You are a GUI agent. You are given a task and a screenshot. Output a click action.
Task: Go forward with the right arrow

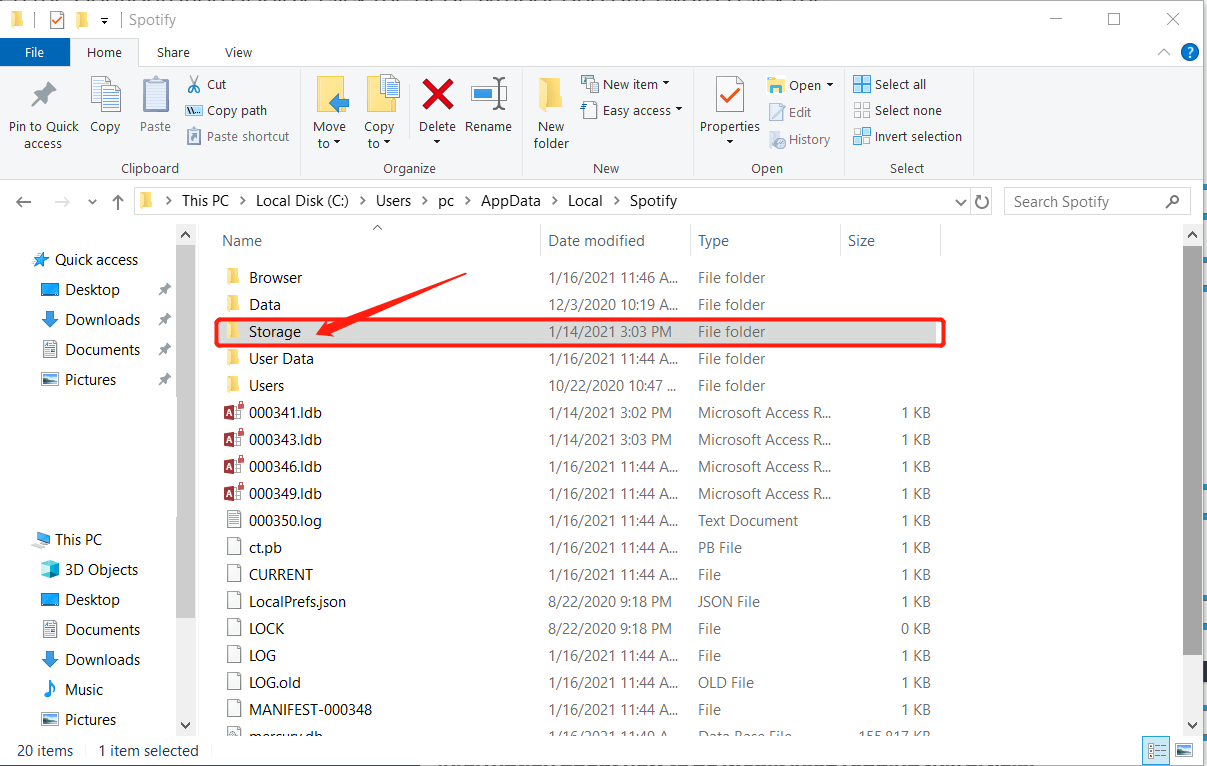click(61, 202)
